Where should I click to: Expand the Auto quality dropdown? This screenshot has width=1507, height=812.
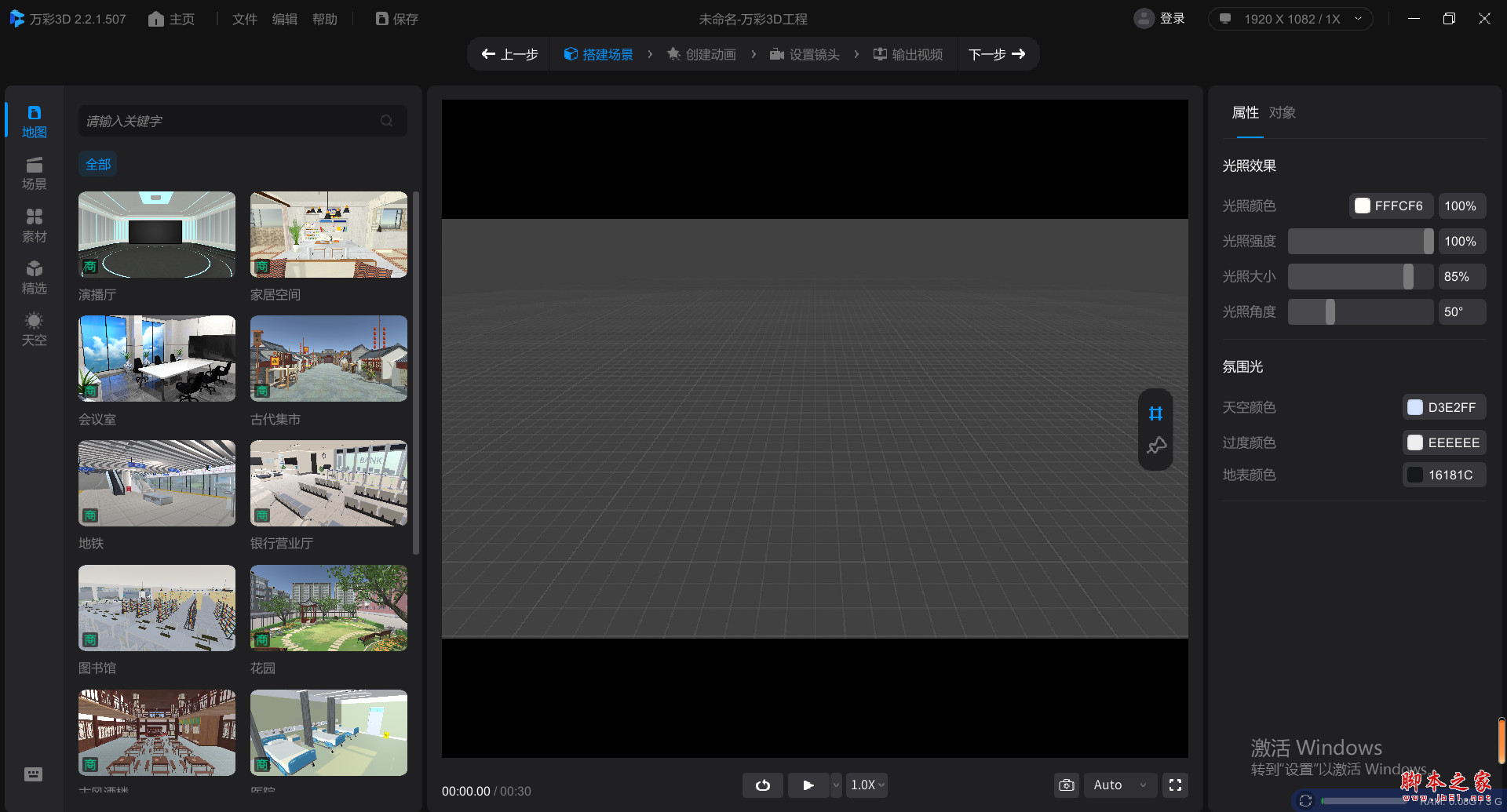(1119, 785)
